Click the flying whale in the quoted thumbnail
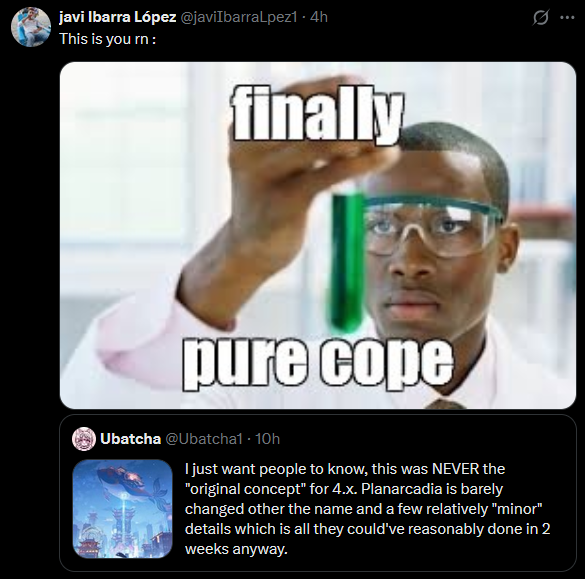The image size is (585, 579). pyautogui.click(x=125, y=480)
